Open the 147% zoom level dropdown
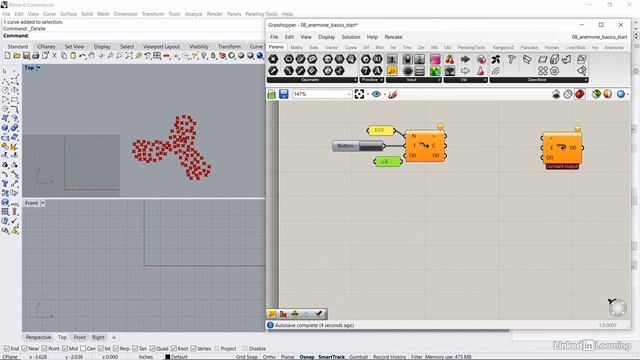 coord(349,94)
